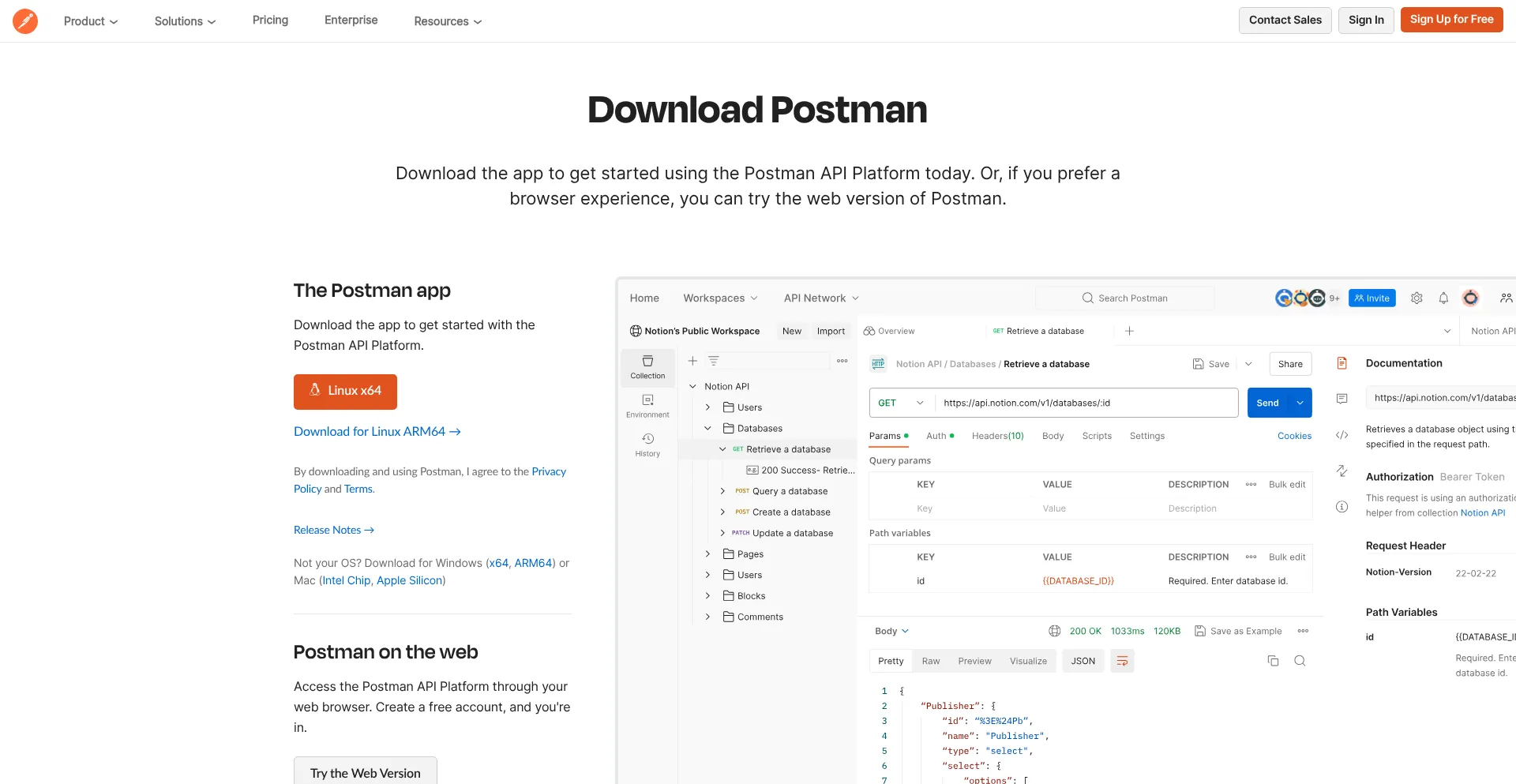Select the Raw response view tab
This screenshot has width=1516, height=784.
[931, 661]
